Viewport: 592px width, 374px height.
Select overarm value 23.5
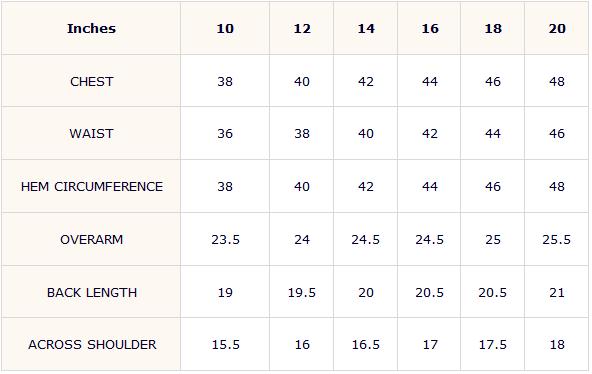click(225, 240)
